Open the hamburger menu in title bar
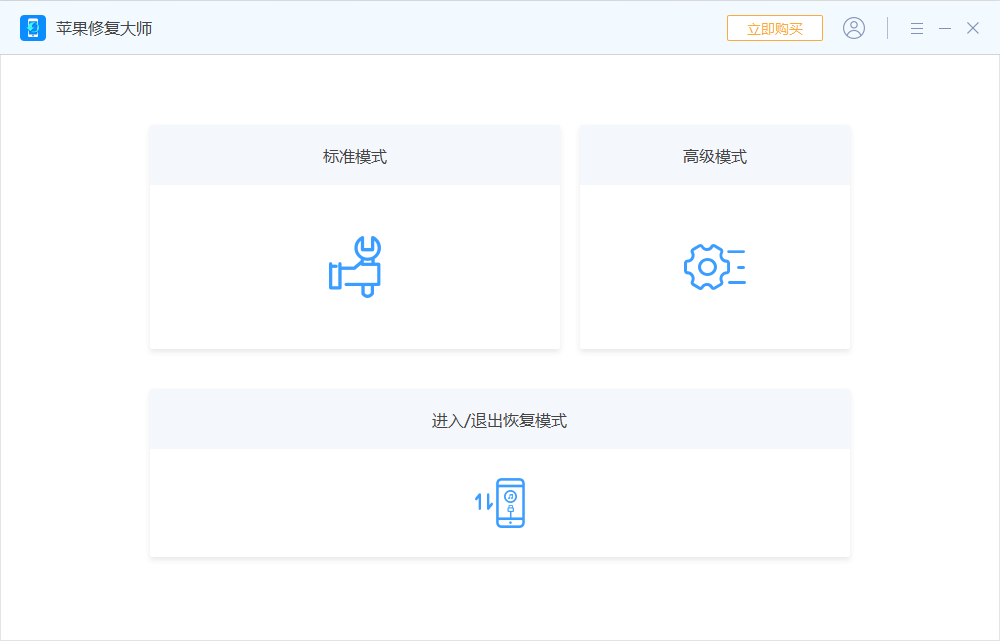Viewport: 1000px width, 641px height. click(x=916, y=28)
